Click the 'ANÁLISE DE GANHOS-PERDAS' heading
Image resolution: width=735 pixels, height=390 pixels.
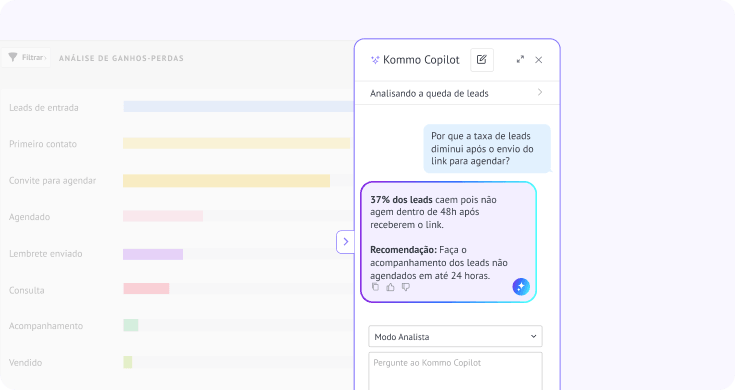[x=121, y=58]
